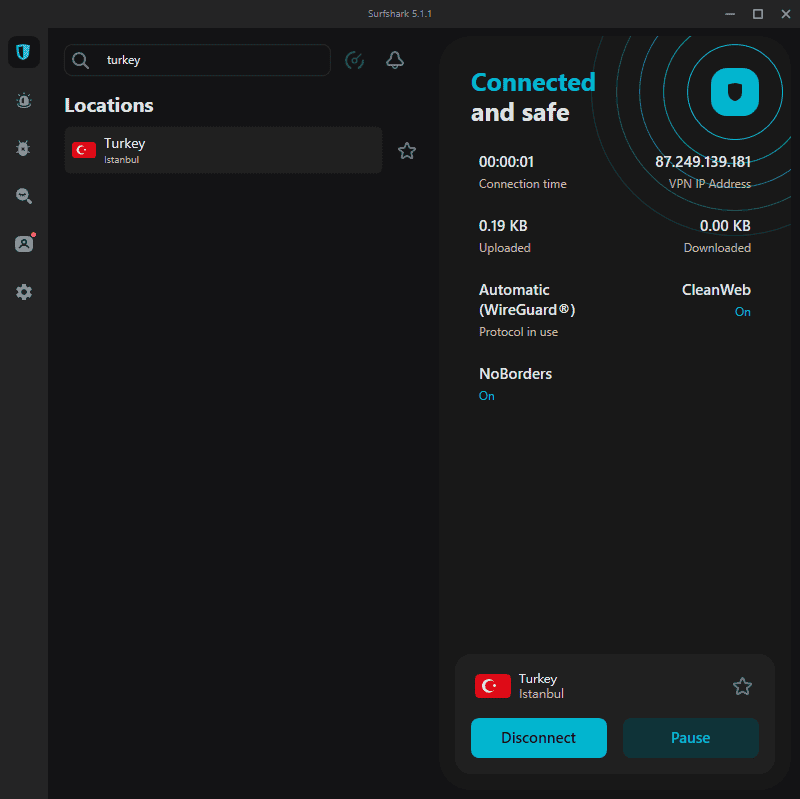Click the teal shield connection emblem

point(735,92)
